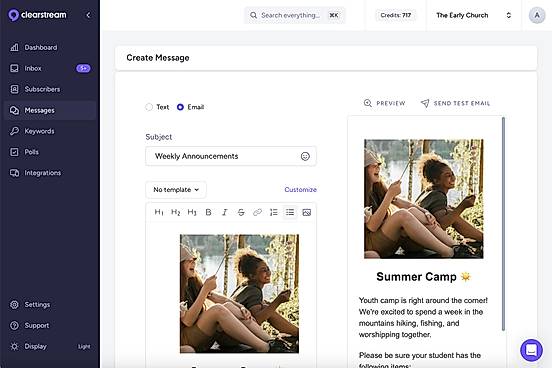Click the Summer Camp heading in preview
Screen dimensions: 552x368
pos(424,277)
